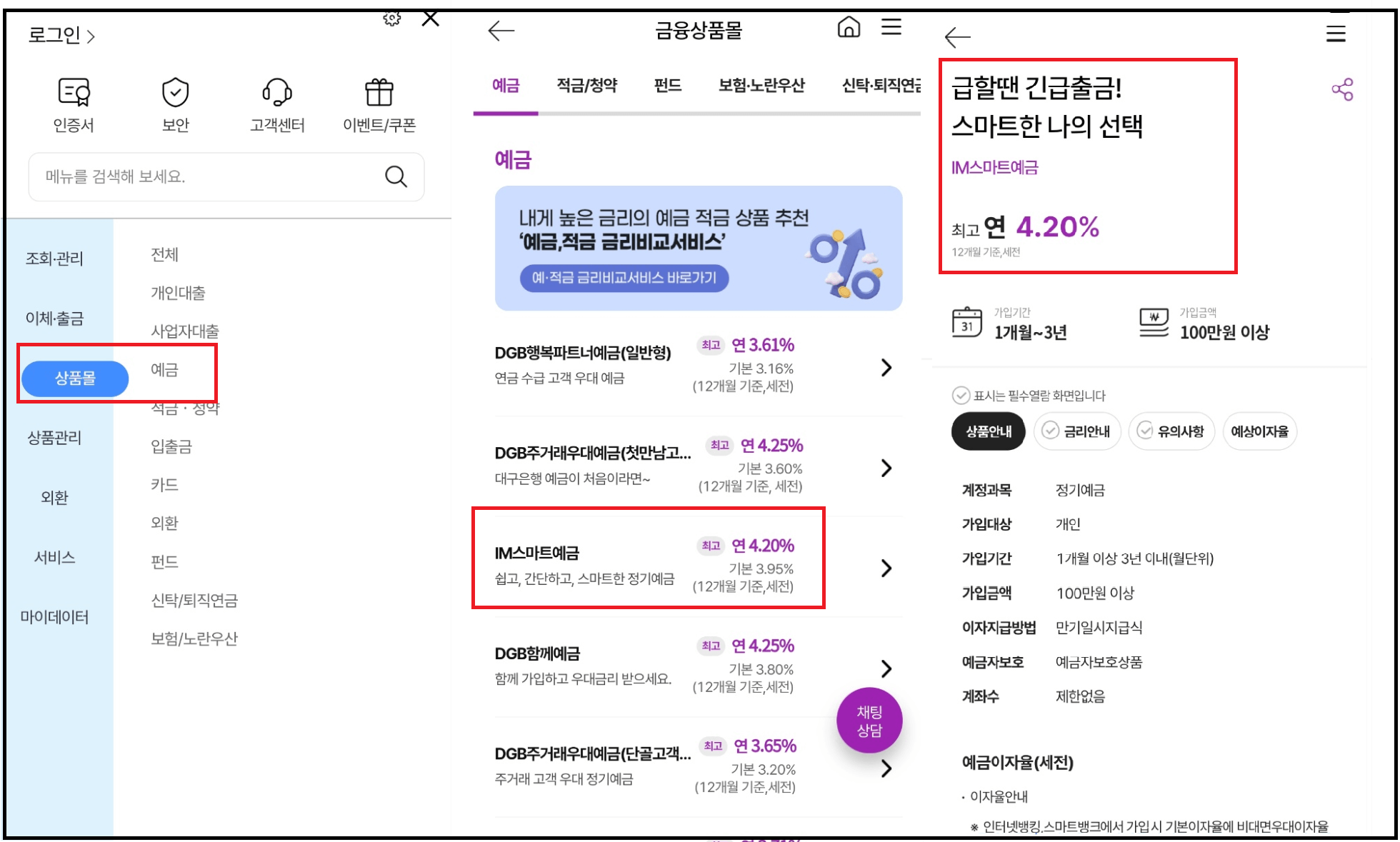1400x842 pixels.
Task: Tap the 보안 shield icon
Action: (x=175, y=93)
